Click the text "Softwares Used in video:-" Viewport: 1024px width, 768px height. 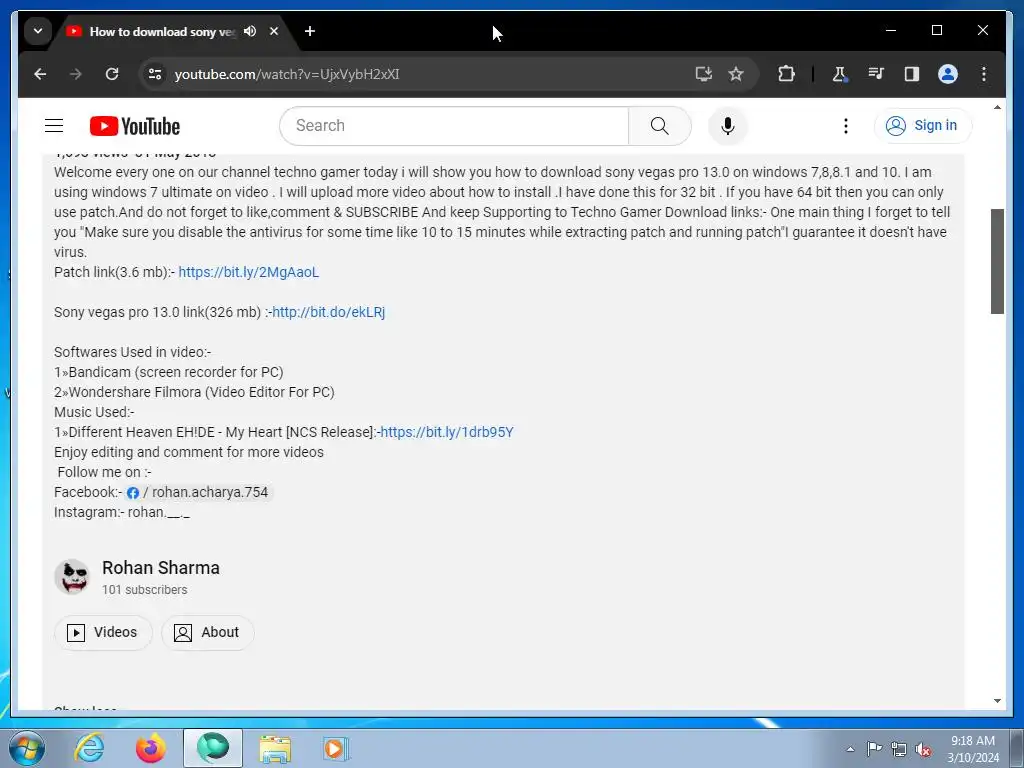(x=133, y=352)
